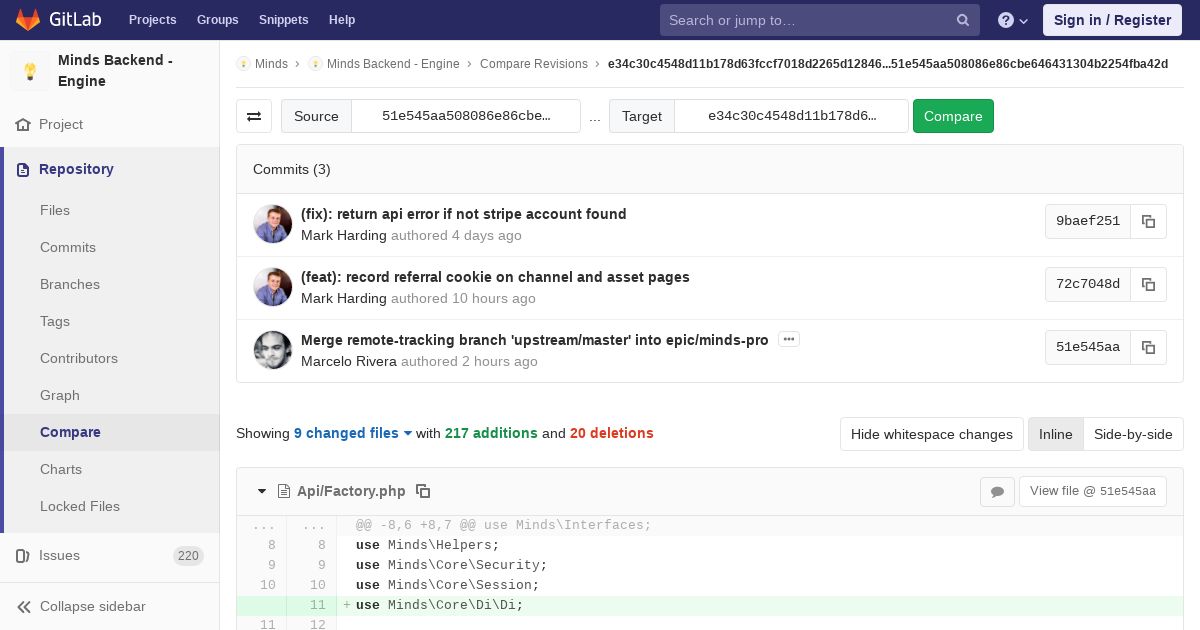The image size is (1200, 630).
Task: Copy commit SHA 9baef251
Action: (1148, 221)
